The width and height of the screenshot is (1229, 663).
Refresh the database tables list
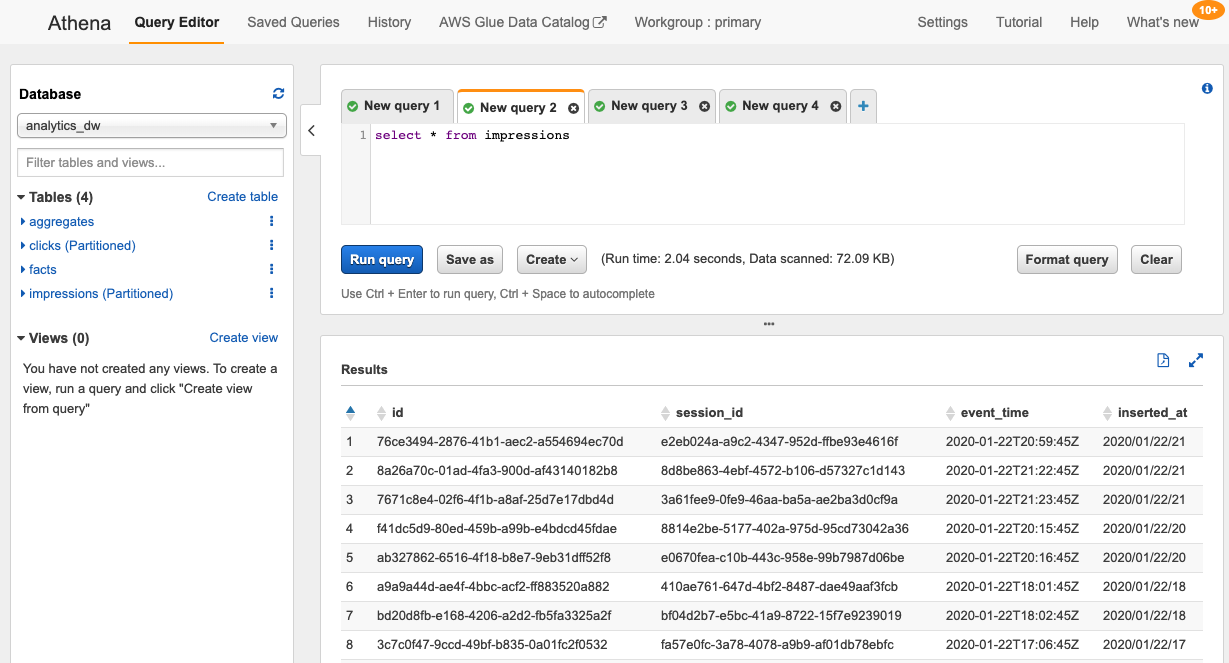(278, 92)
